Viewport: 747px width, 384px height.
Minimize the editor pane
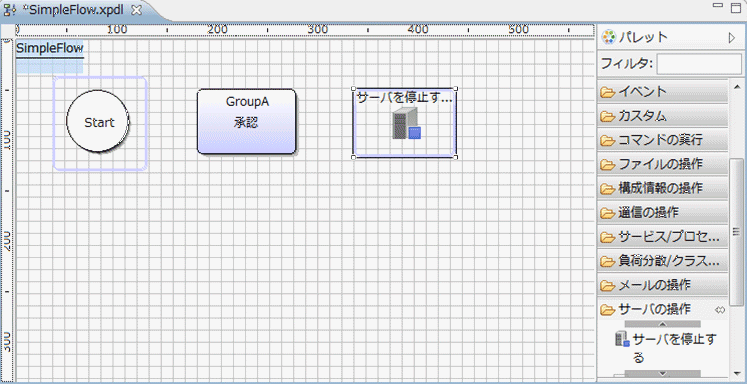[718, 5]
